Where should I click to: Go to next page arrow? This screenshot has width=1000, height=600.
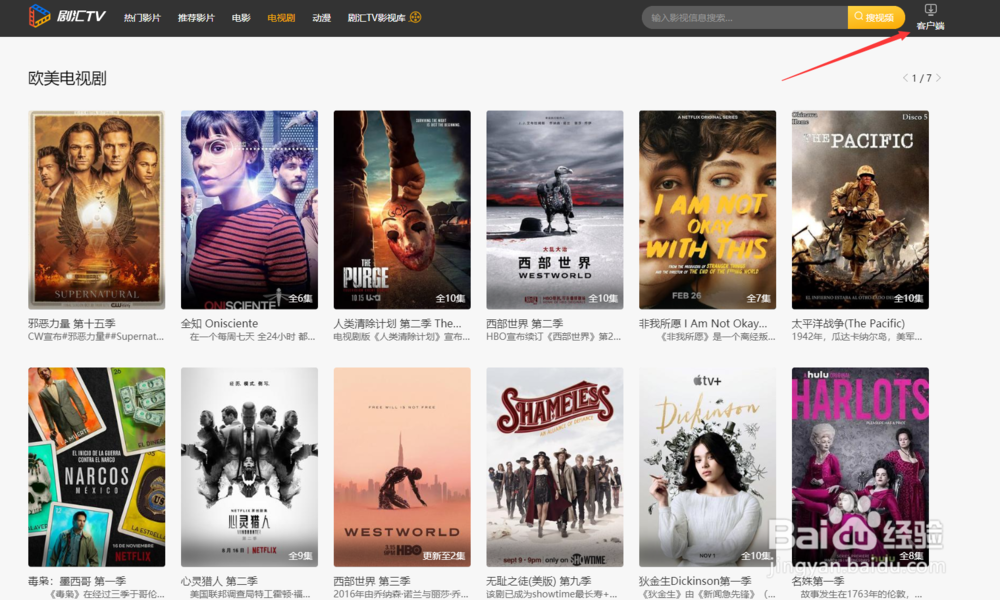click(938, 78)
